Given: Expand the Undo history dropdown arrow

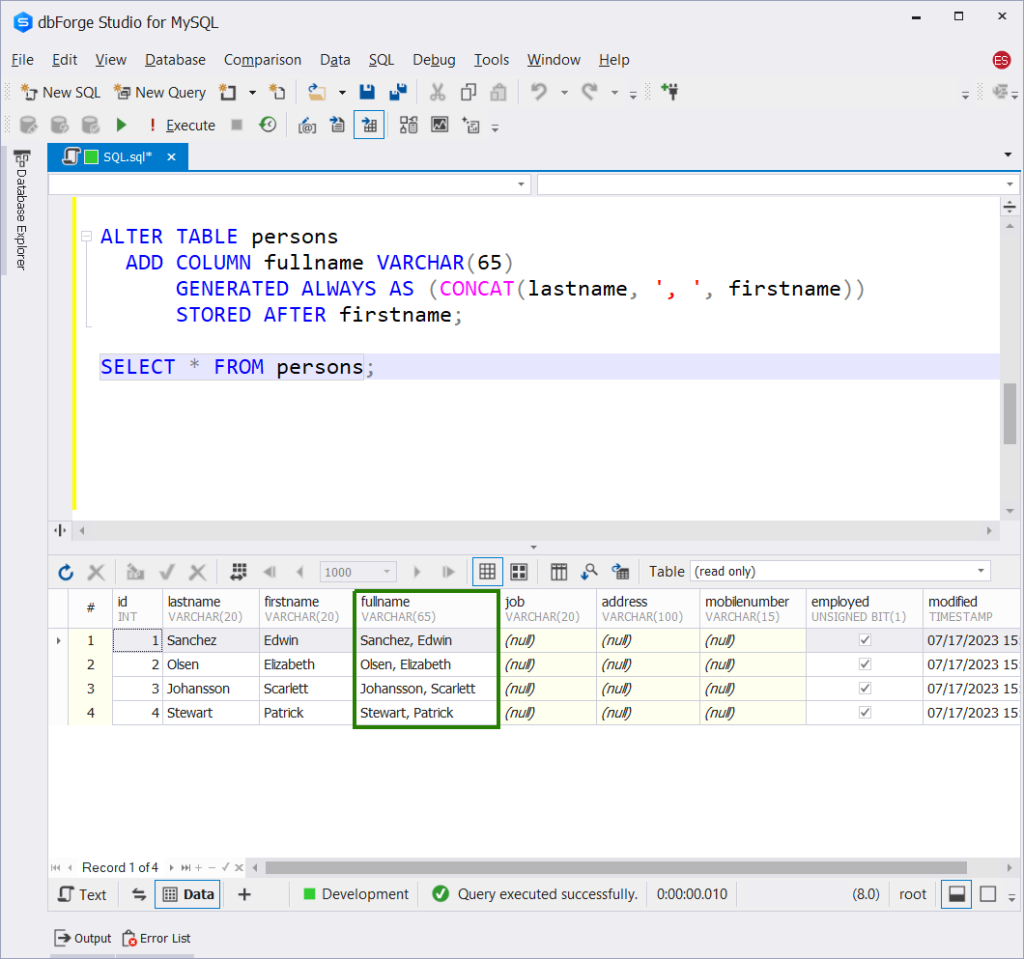Looking at the screenshot, I should click(x=564, y=93).
